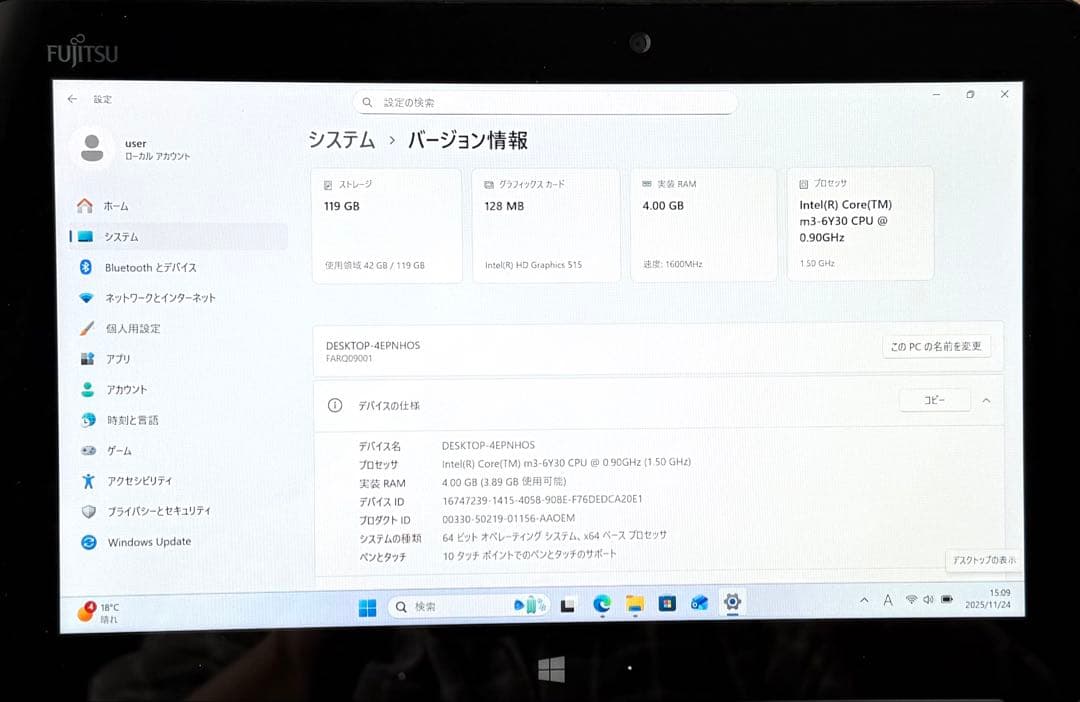The image size is (1080, 702).
Task: Click the Wi-Fi icon in system tray
Action: (912, 599)
